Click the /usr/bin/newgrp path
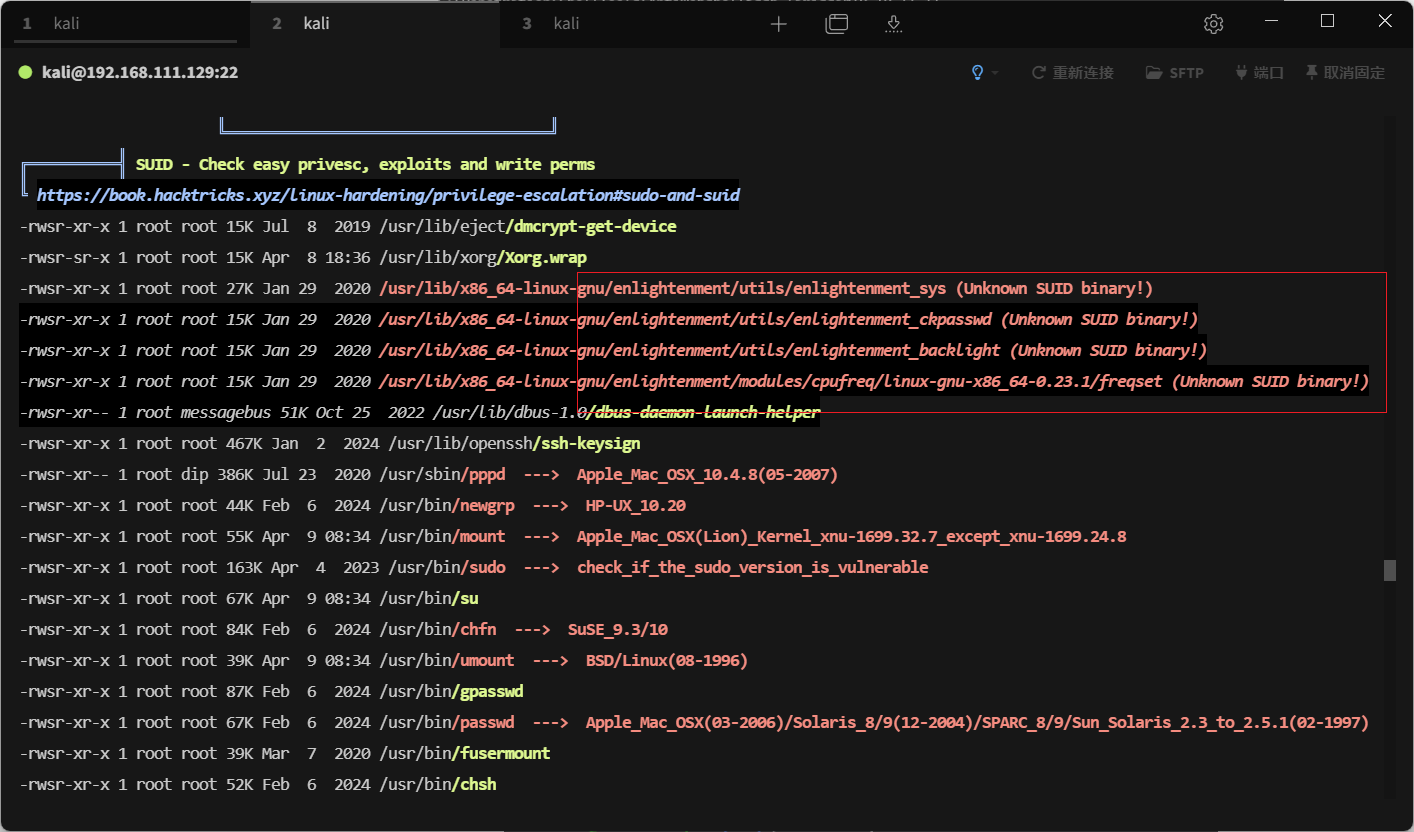1414x832 pixels. 447,506
